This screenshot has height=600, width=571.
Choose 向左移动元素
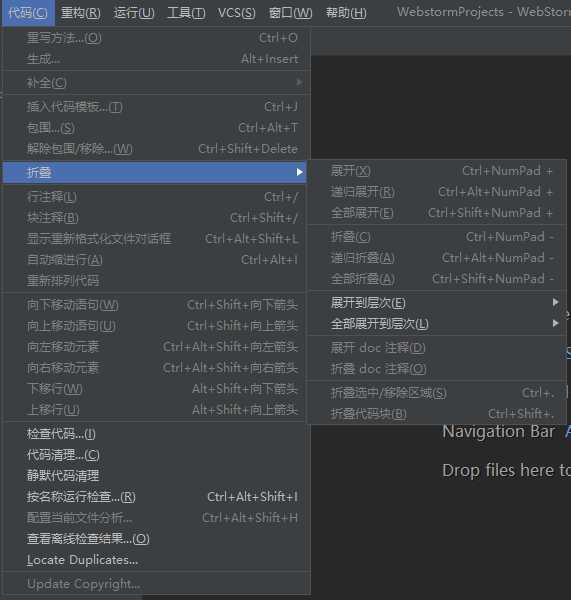tap(155, 347)
